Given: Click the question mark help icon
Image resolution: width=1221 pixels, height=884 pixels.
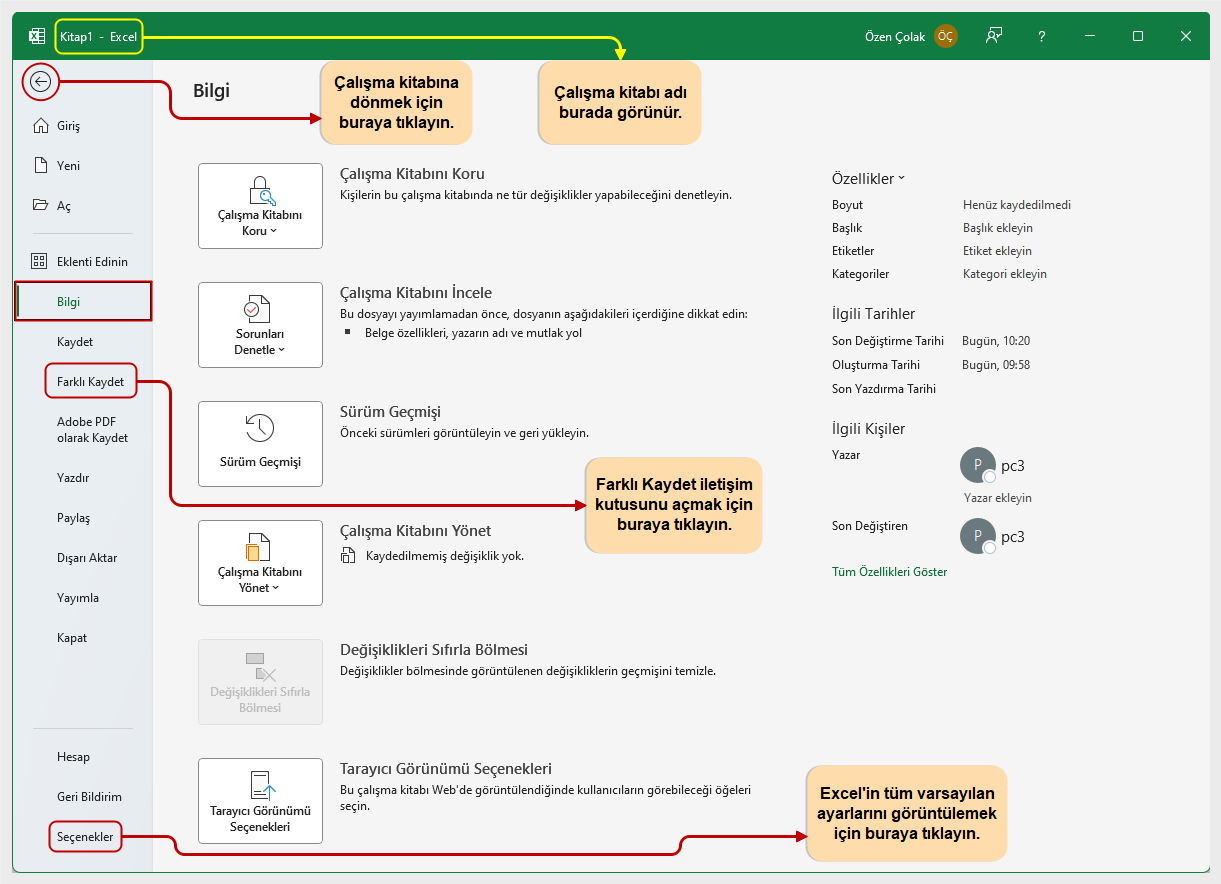Looking at the screenshot, I should [x=1041, y=36].
